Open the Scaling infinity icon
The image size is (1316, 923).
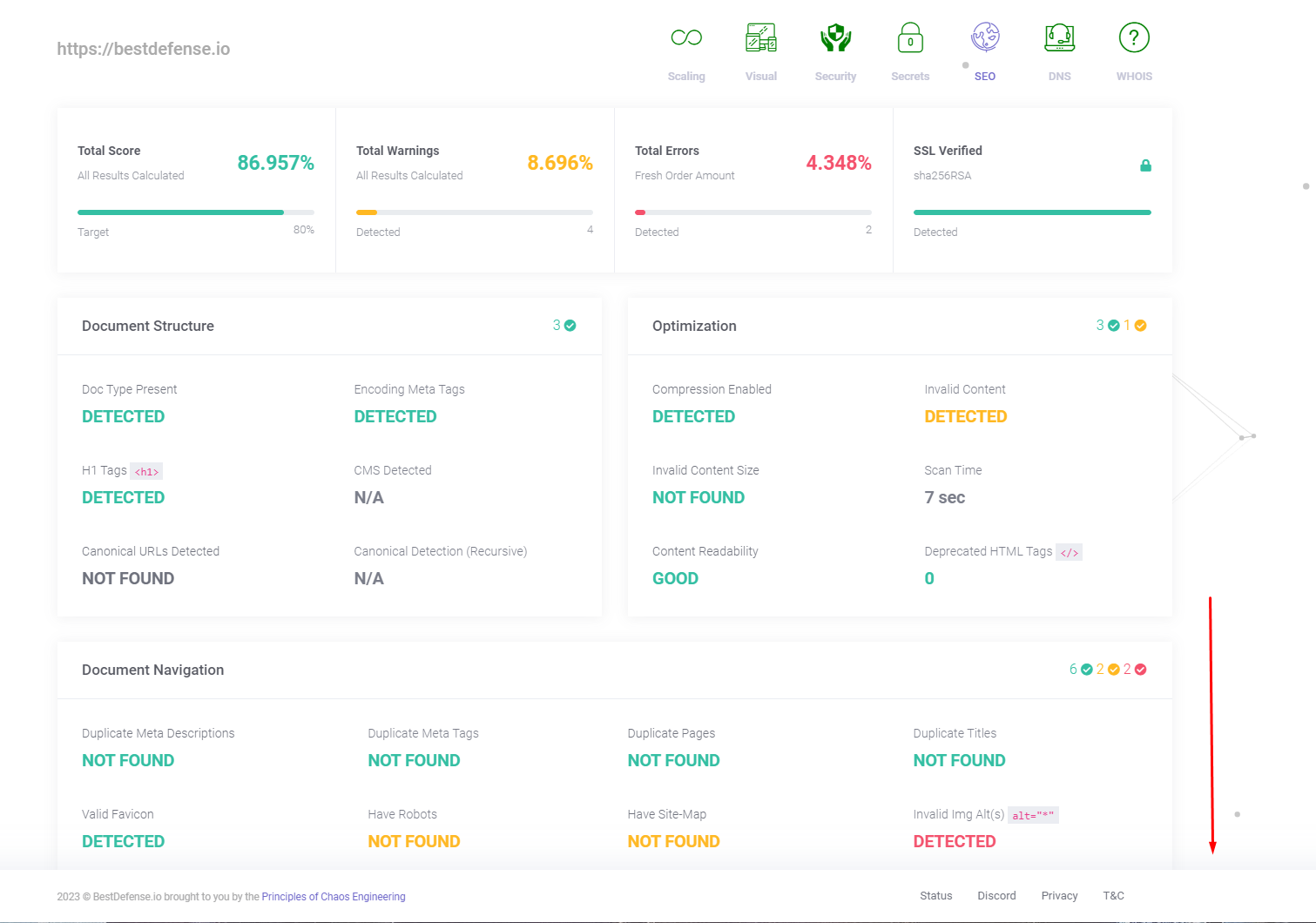coord(686,37)
